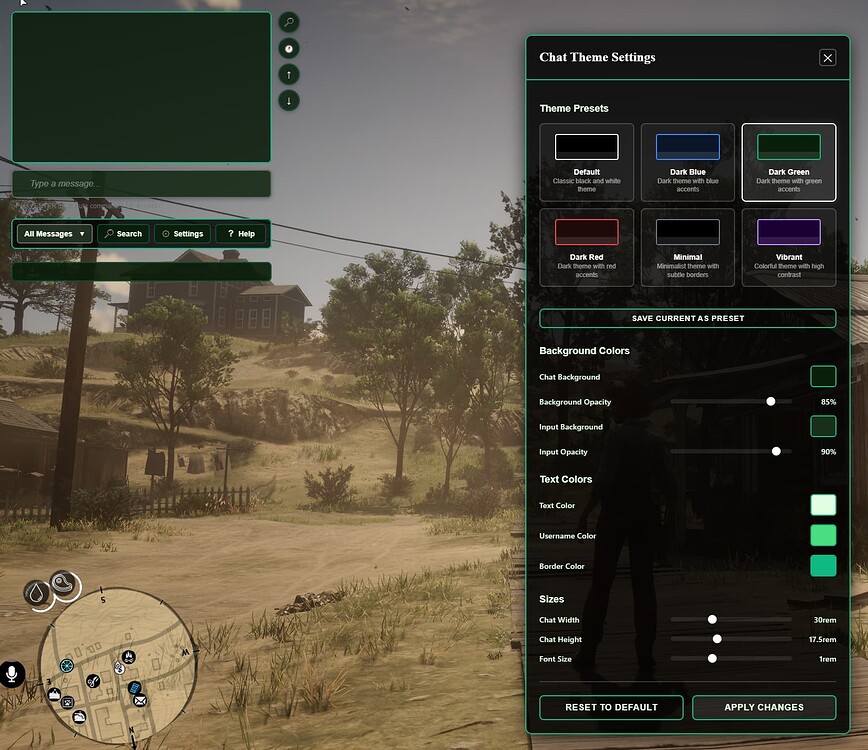This screenshot has width=868, height=750.
Task: Select the Dark Red theme preset
Action: (x=586, y=247)
